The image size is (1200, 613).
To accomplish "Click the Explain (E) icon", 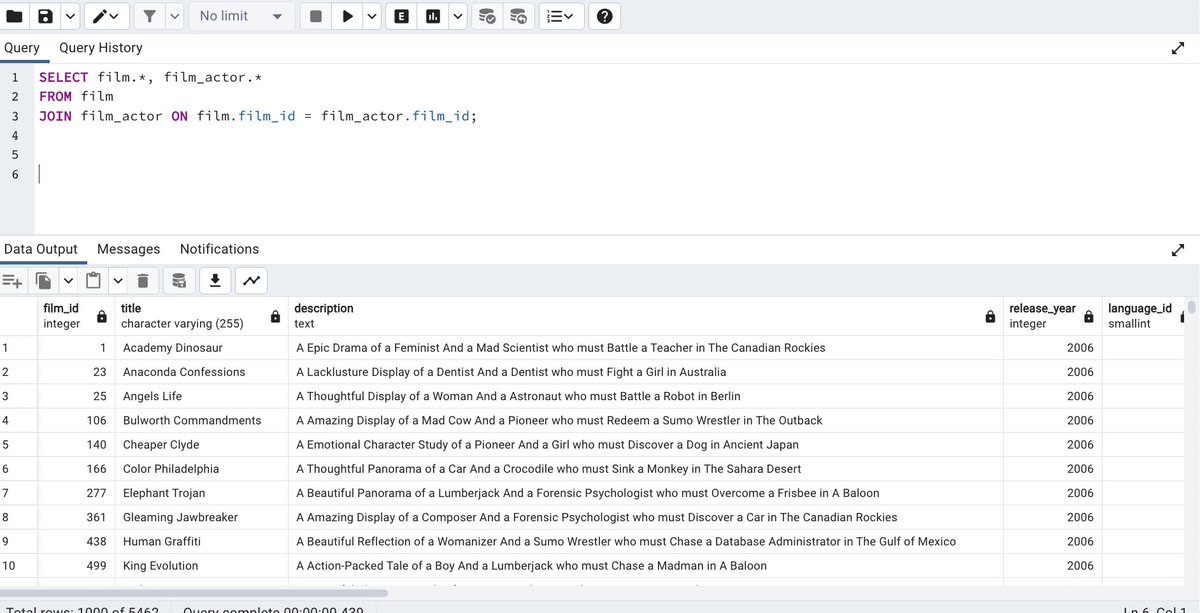I will [x=401, y=16].
